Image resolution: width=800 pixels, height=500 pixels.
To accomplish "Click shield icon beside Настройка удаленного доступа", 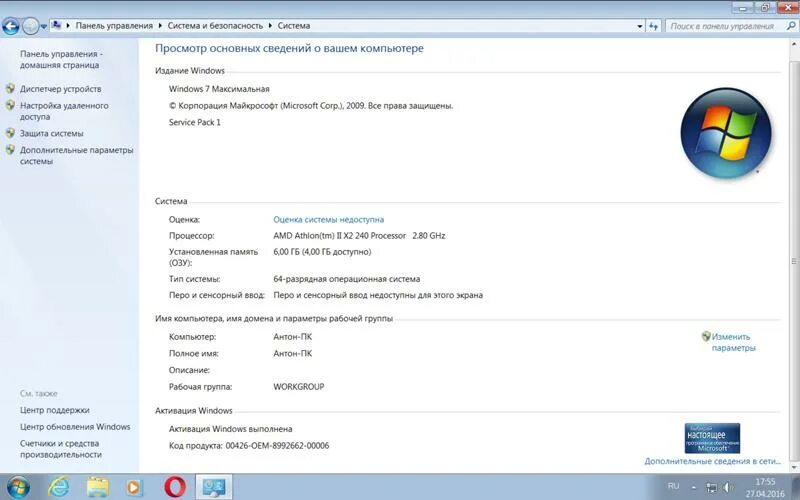I will coord(10,105).
